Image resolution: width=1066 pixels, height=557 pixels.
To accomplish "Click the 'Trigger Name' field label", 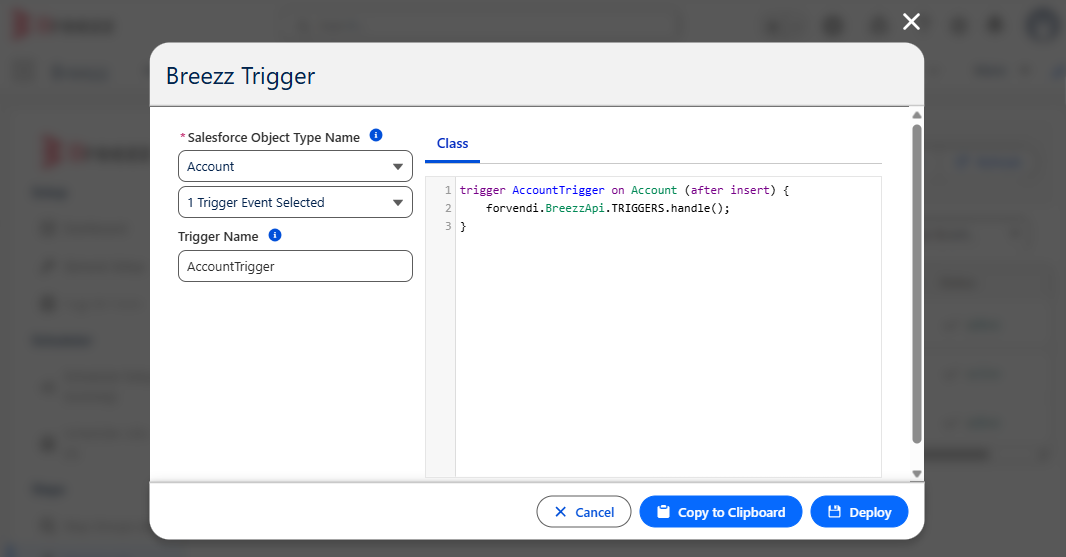I will [218, 236].
